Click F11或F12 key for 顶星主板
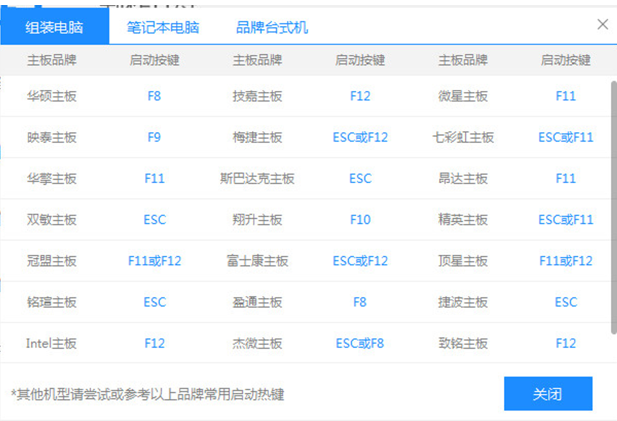The height and width of the screenshot is (421, 617). point(565,261)
